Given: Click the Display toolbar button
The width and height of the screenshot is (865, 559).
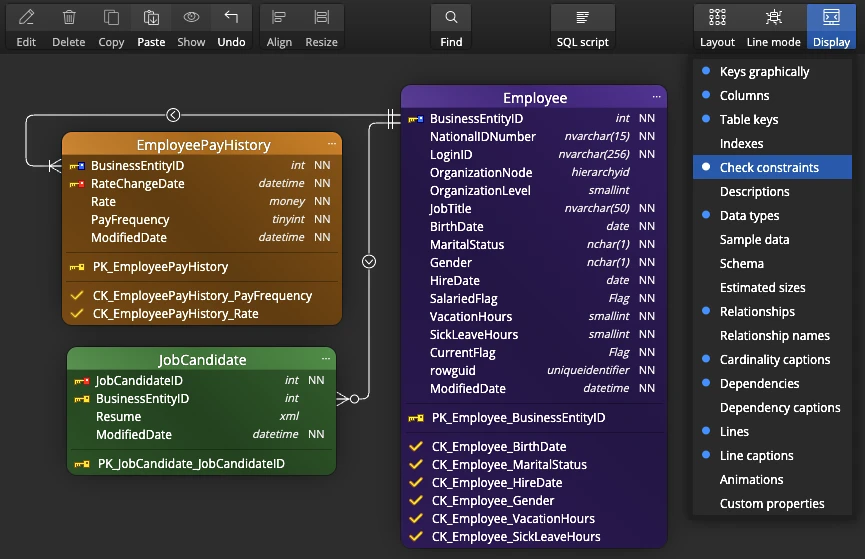Looking at the screenshot, I should 831,26.
